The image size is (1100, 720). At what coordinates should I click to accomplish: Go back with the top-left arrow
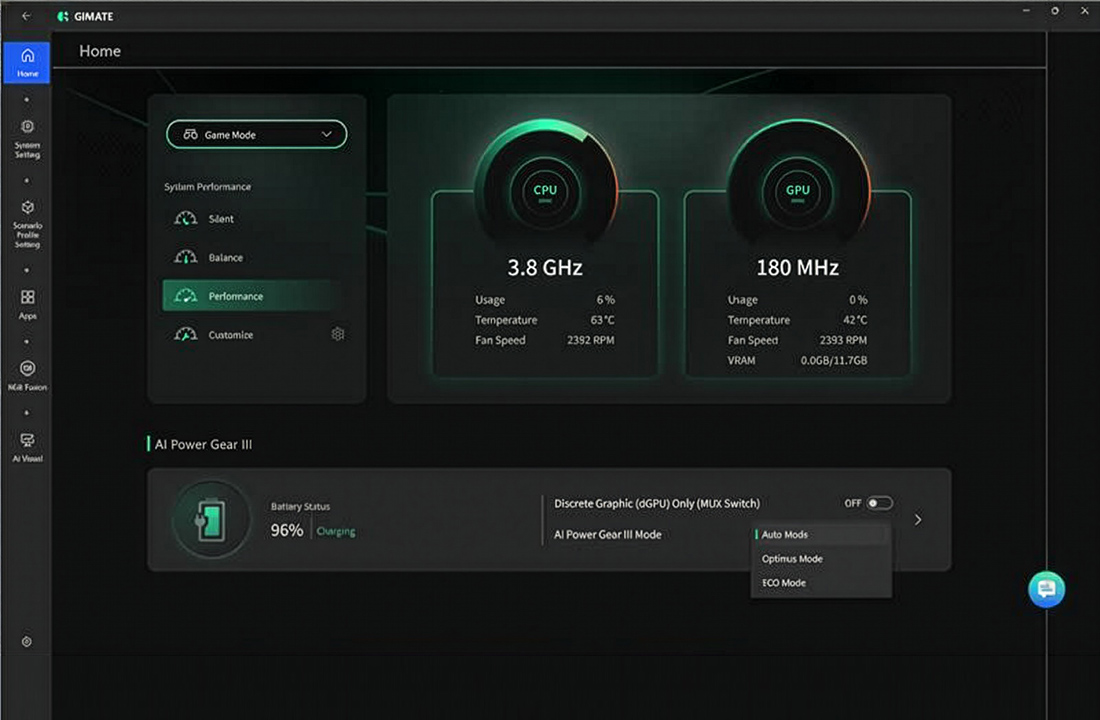pyautogui.click(x=26, y=15)
